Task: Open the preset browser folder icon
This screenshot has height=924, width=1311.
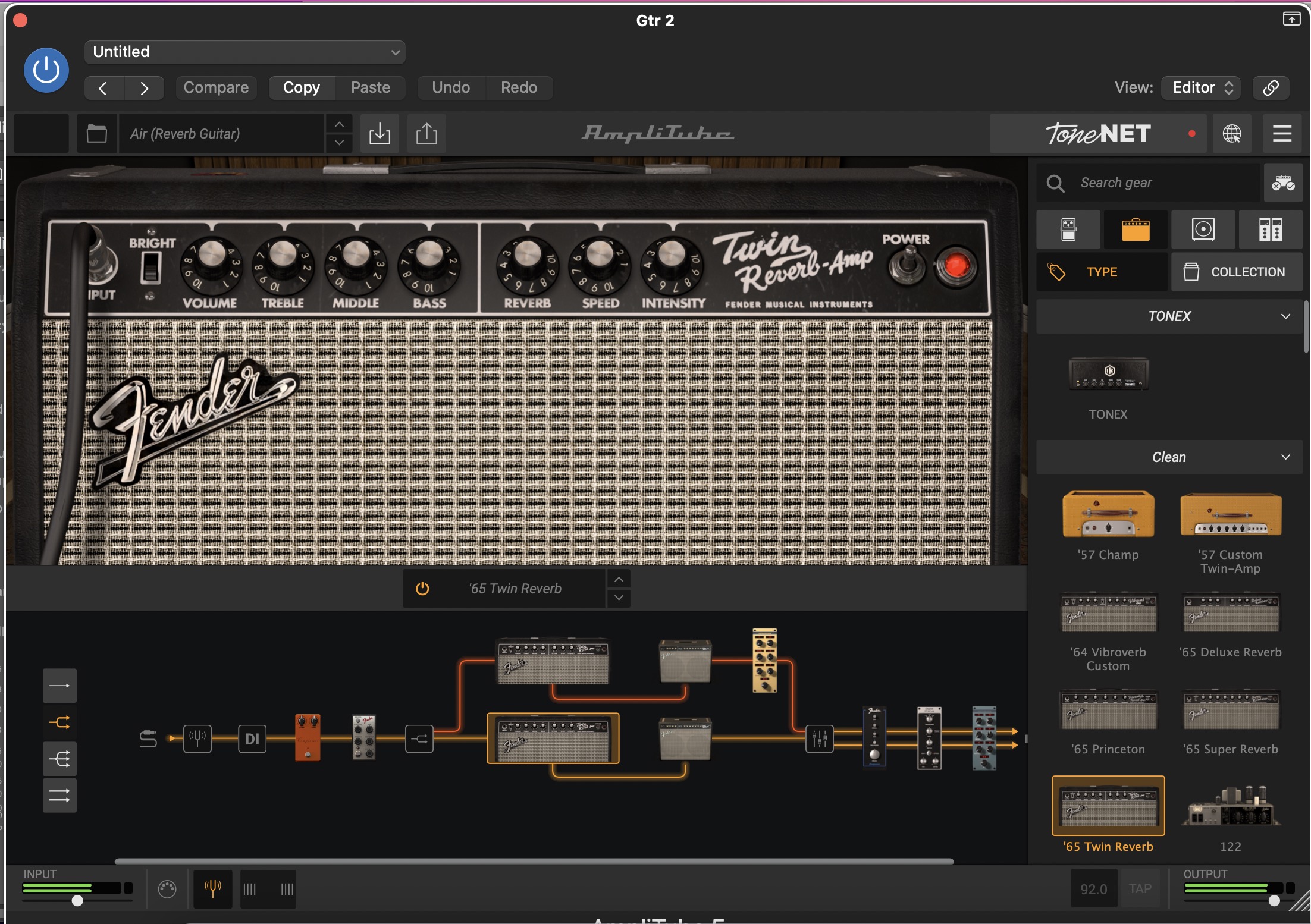Action: (96, 134)
